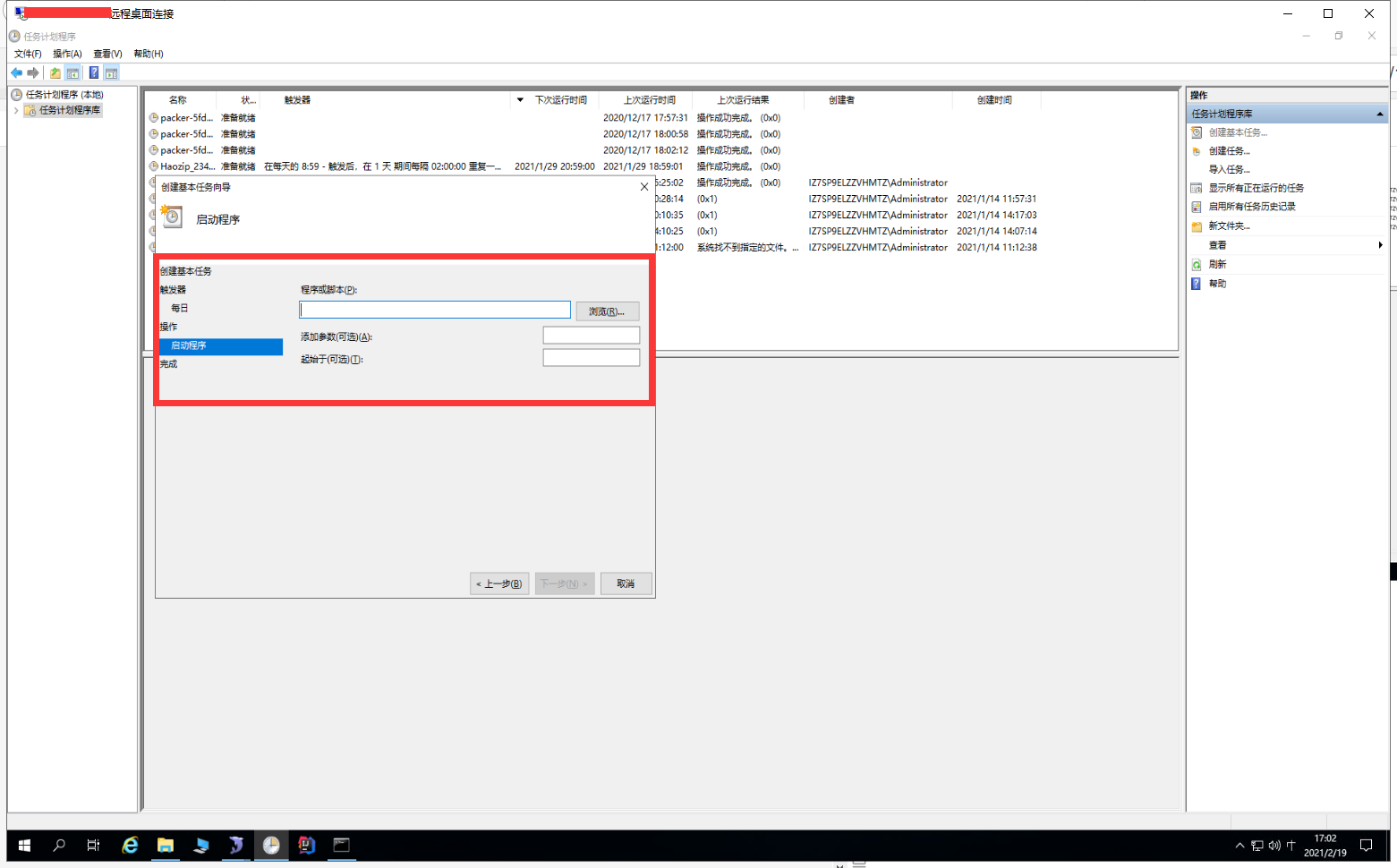Click the 上一步(B) back button

pos(499,583)
